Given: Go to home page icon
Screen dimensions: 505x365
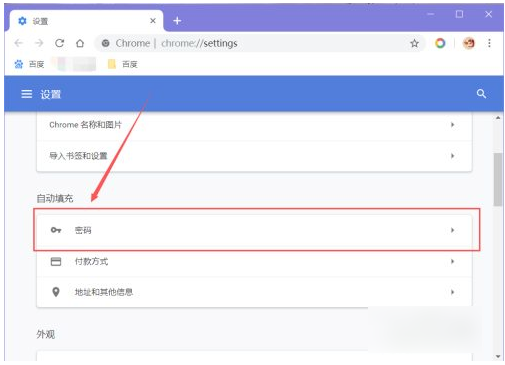Looking at the screenshot, I should point(80,43).
